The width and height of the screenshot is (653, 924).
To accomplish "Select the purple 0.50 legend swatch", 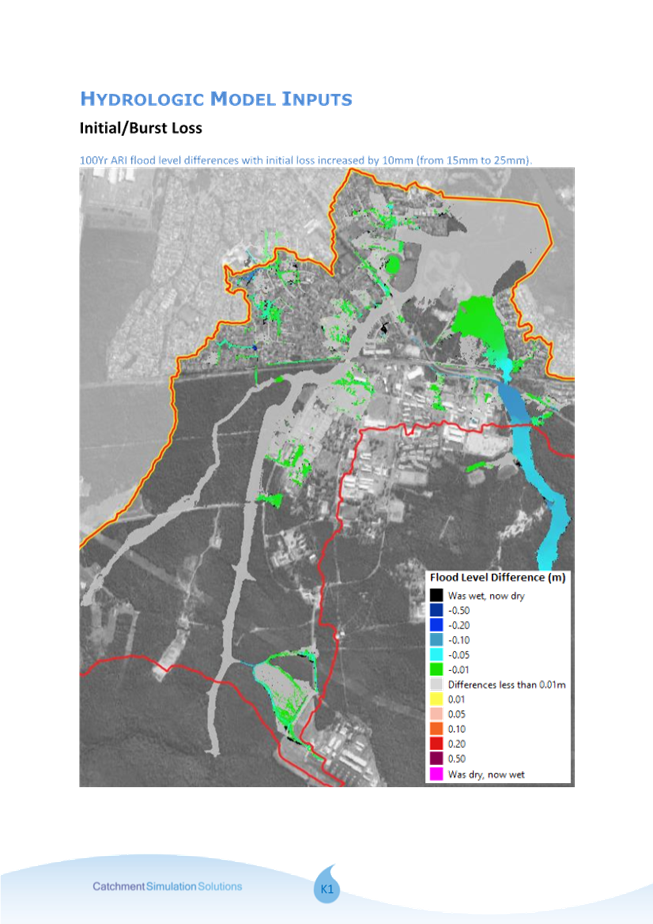I will [x=436, y=759].
